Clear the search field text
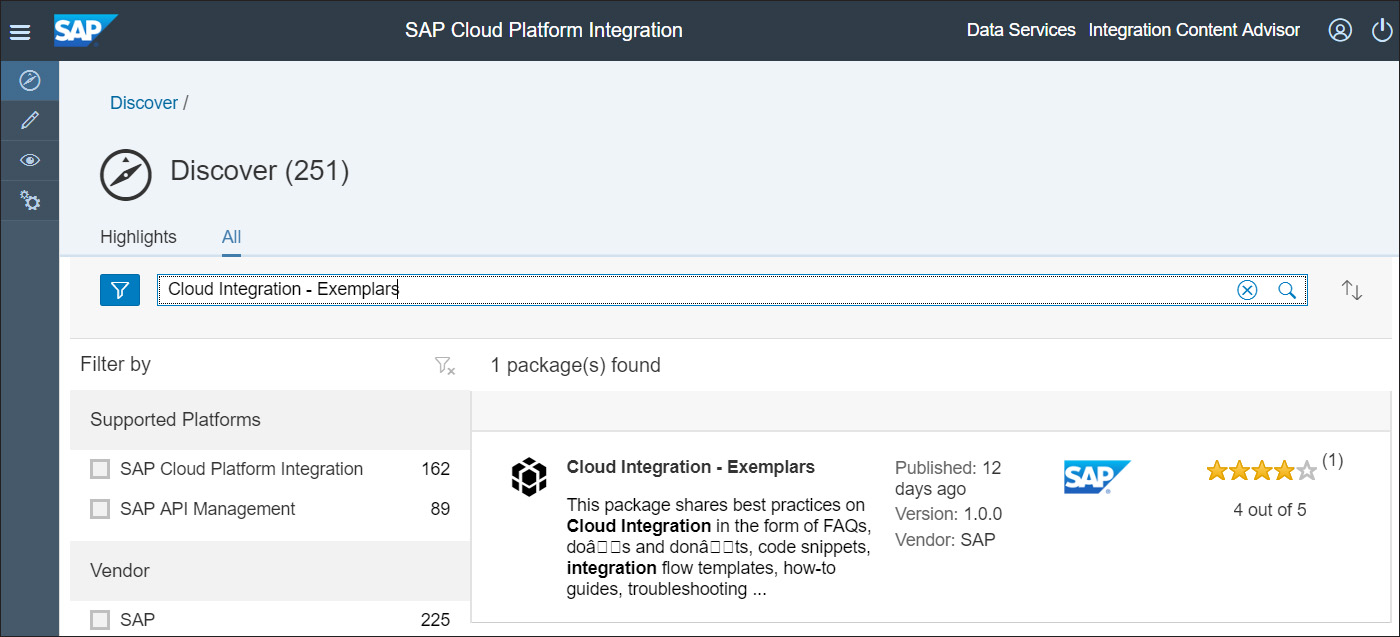 pos(1247,290)
